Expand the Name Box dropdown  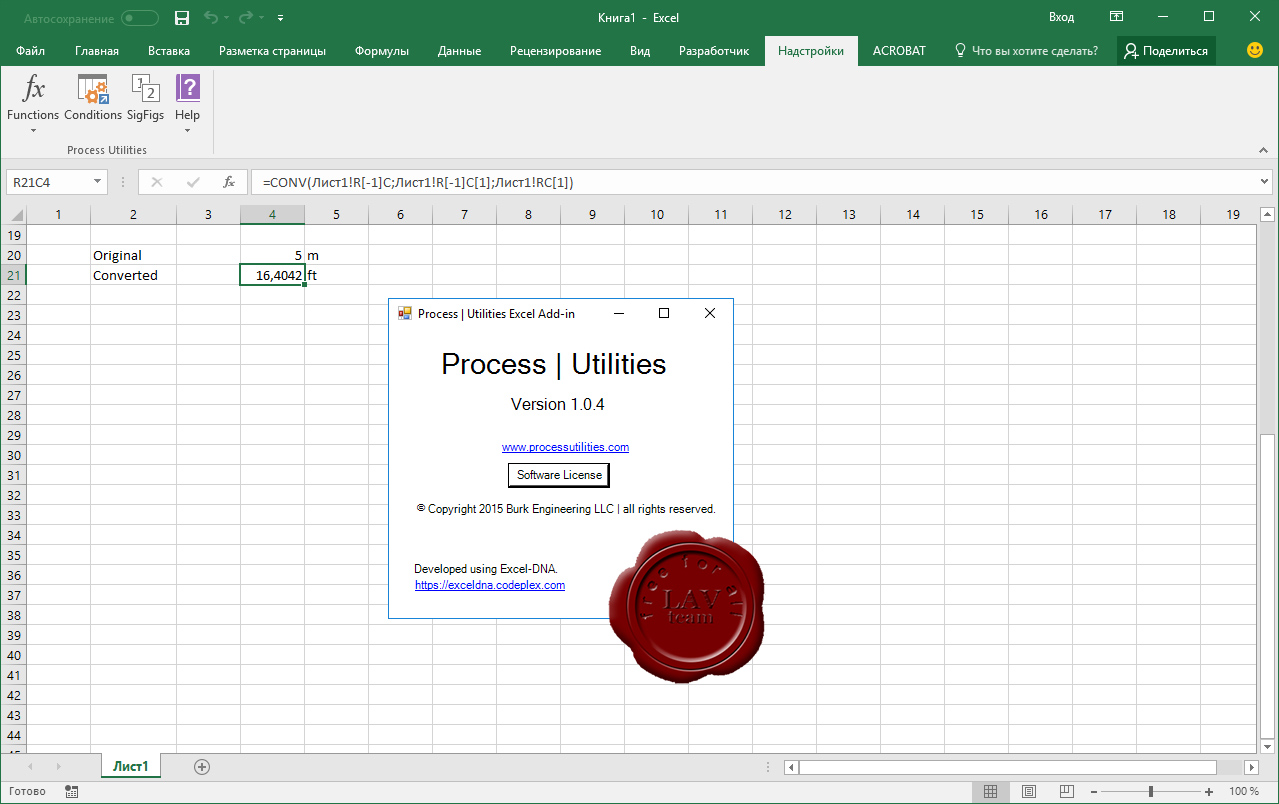point(97,182)
